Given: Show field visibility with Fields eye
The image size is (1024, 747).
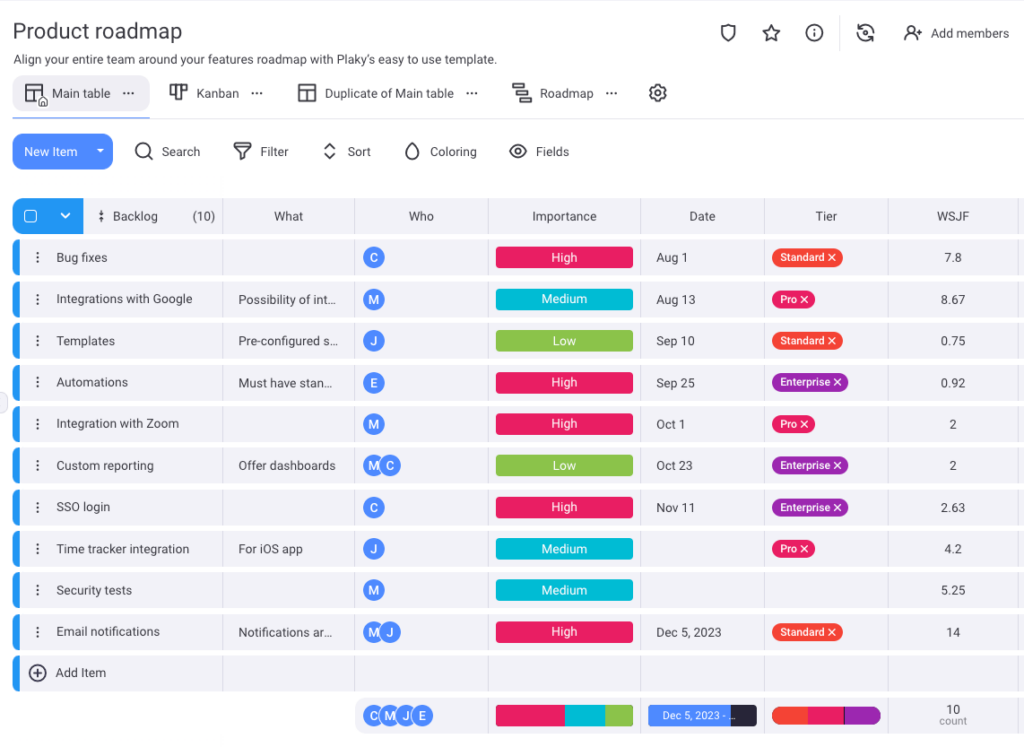Looking at the screenshot, I should (x=539, y=152).
